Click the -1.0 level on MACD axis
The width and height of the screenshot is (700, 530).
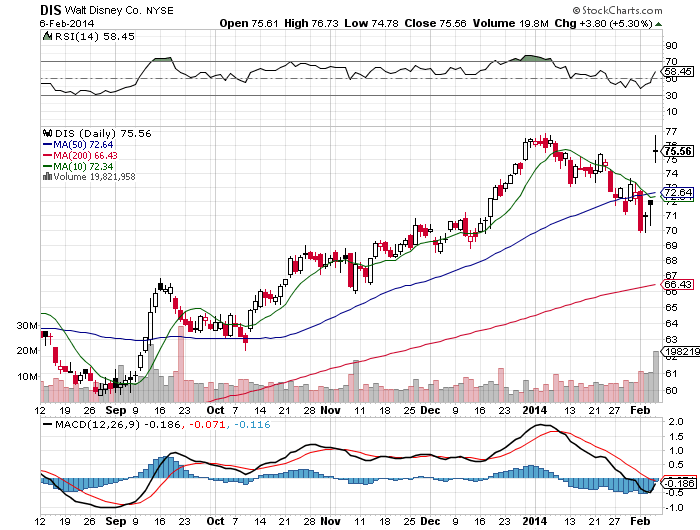coord(675,508)
